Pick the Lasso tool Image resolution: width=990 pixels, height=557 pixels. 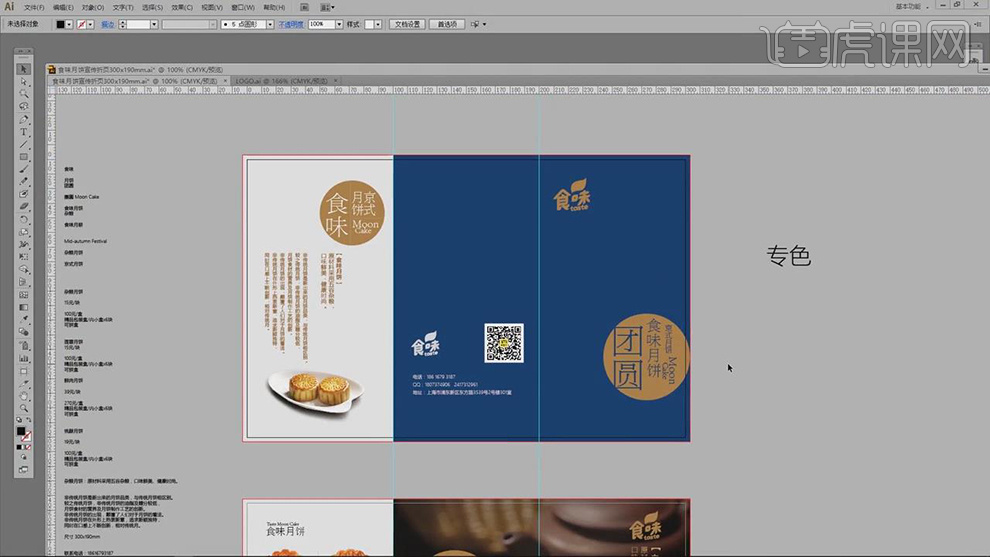(23, 107)
